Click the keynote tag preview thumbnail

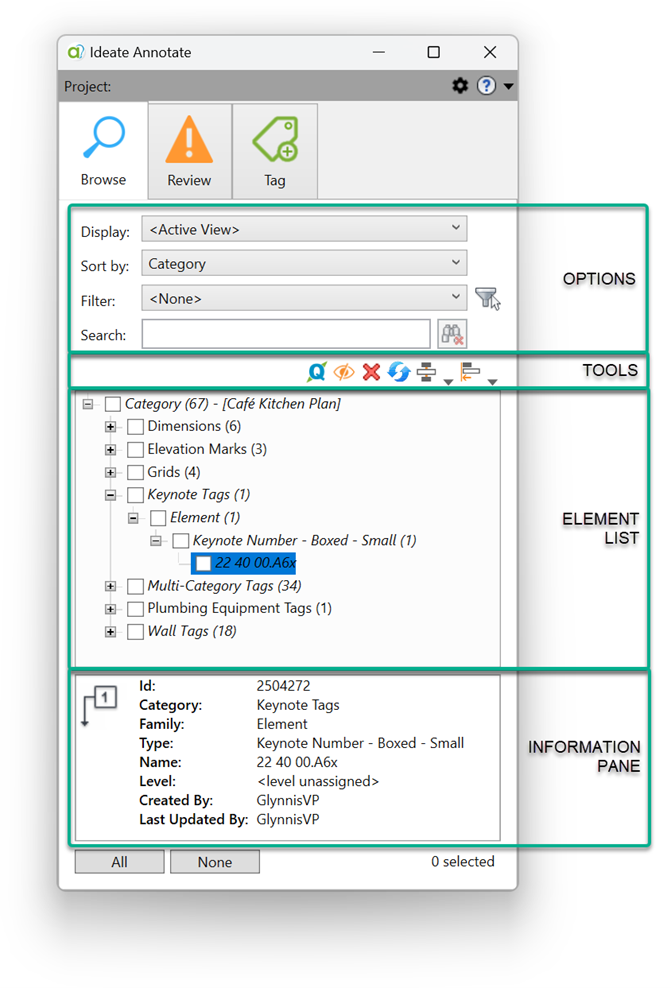100,706
